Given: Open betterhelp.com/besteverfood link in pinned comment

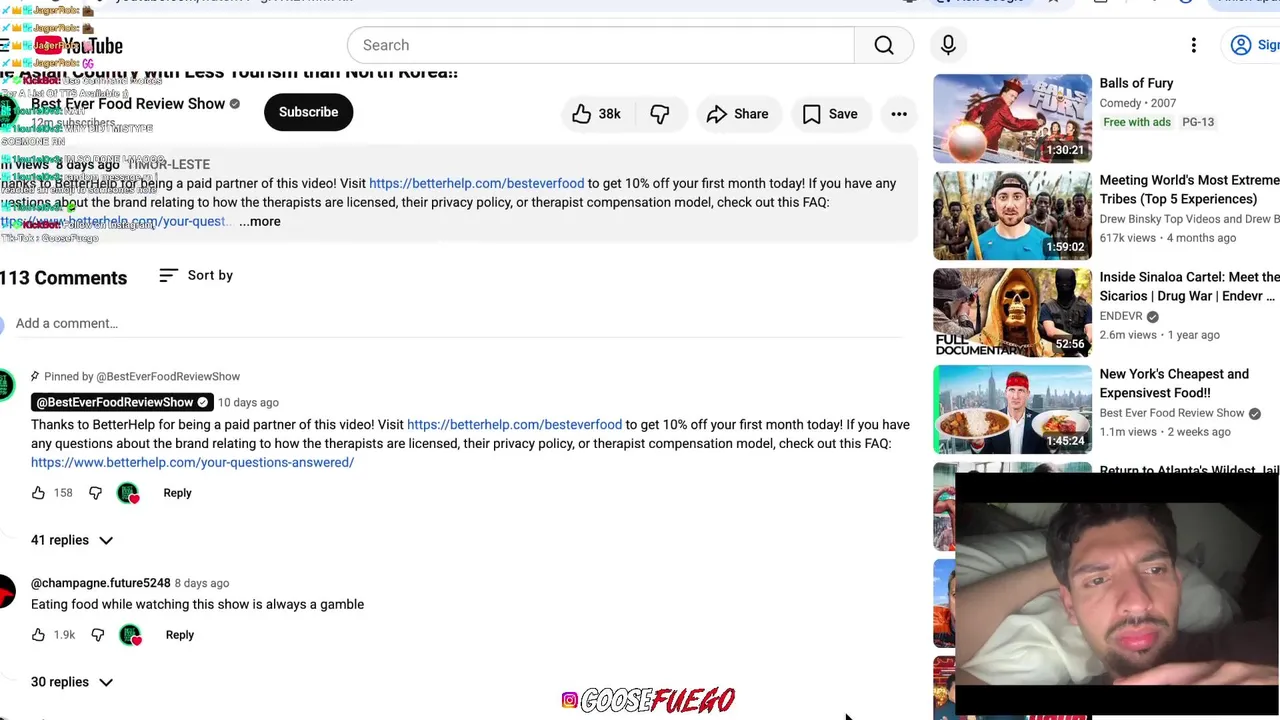Looking at the screenshot, I should click(514, 424).
